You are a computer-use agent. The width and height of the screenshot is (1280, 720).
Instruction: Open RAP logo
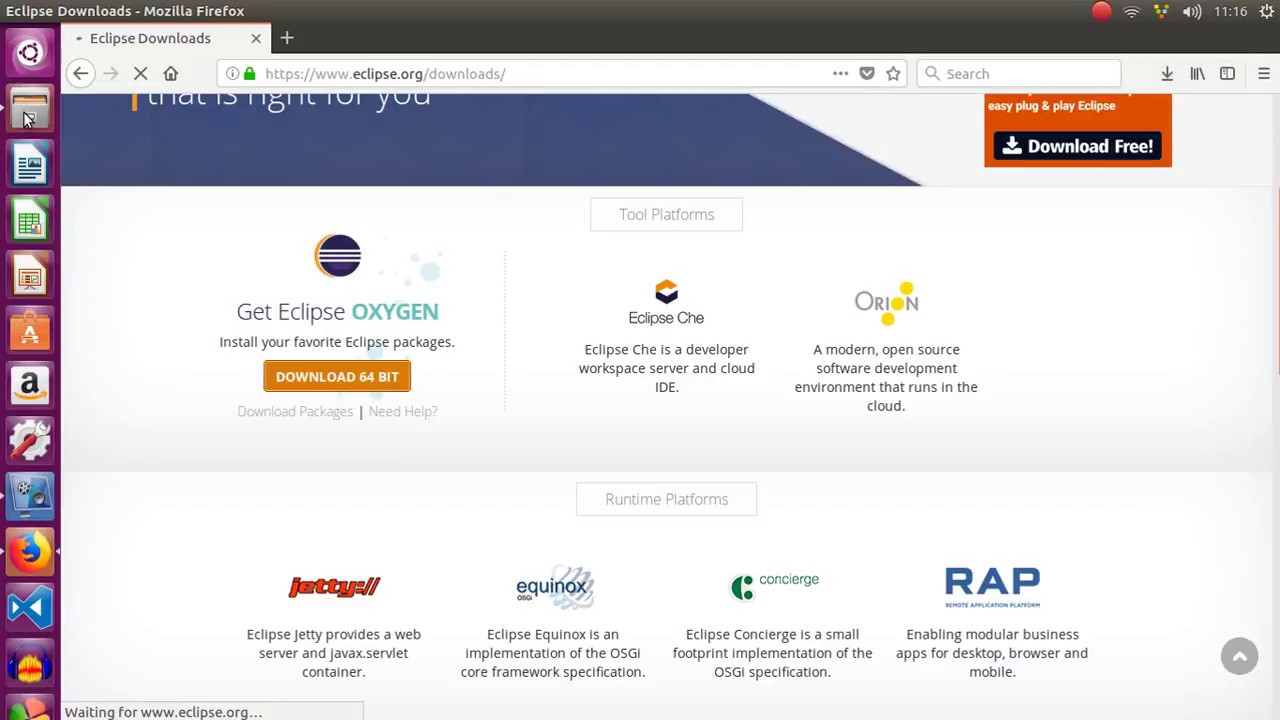pos(992,588)
